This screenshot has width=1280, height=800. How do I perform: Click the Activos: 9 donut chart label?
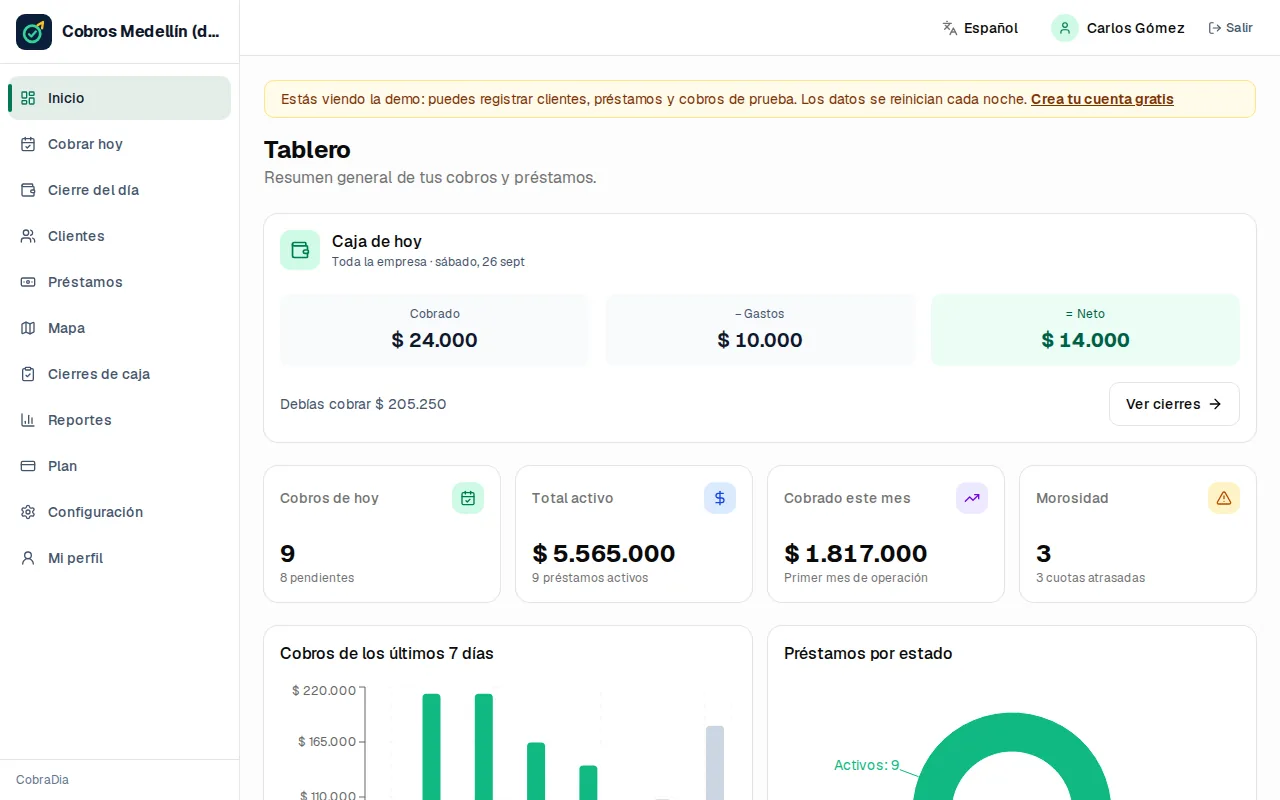(867, 765)
